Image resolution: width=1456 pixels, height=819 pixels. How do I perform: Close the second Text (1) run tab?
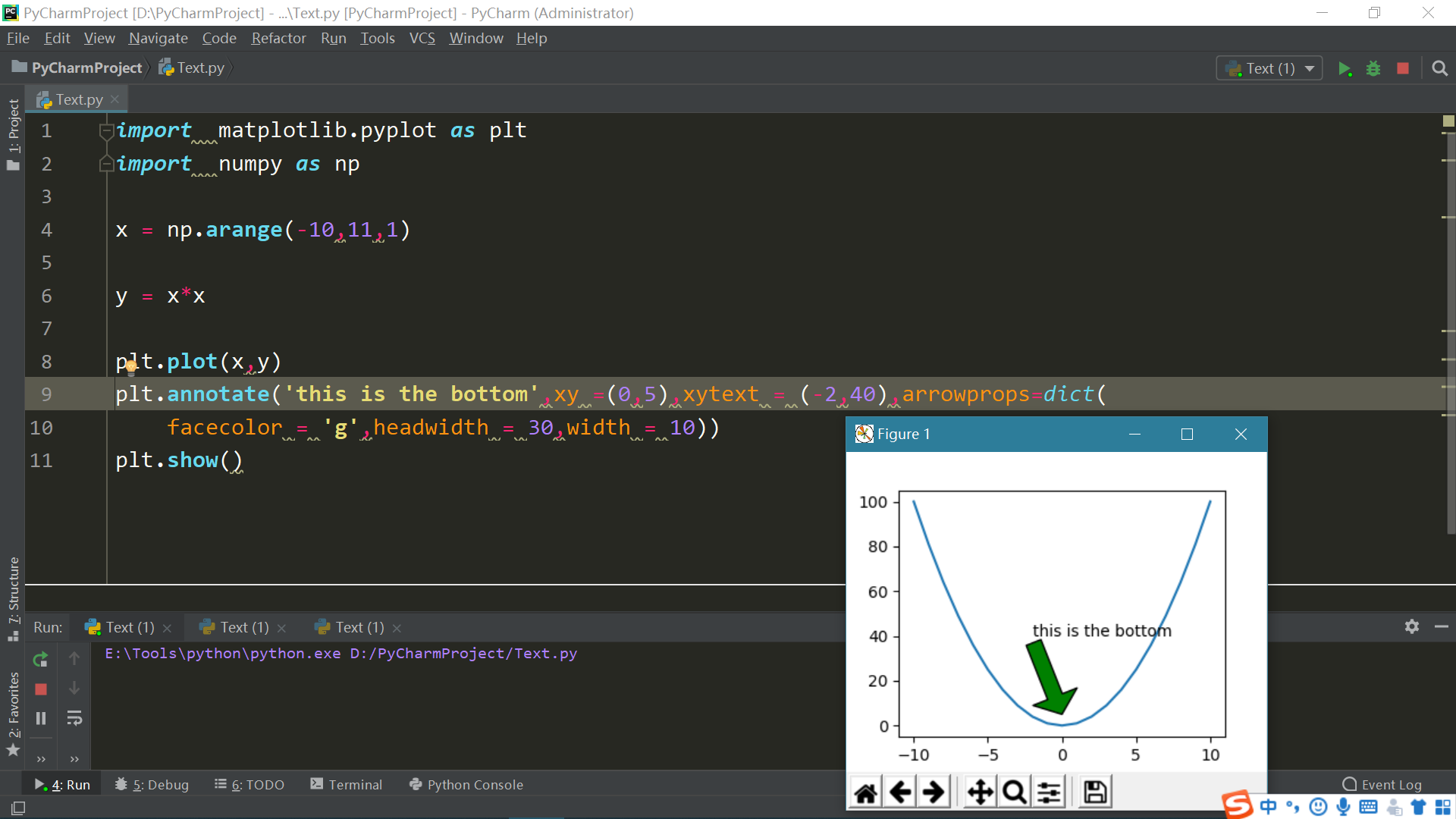[x=282, y=628]
